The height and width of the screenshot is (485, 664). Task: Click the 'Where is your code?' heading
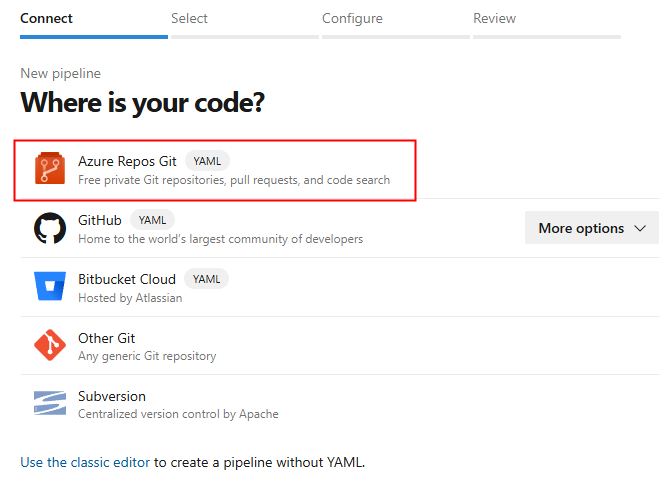(x=142, y=103)
